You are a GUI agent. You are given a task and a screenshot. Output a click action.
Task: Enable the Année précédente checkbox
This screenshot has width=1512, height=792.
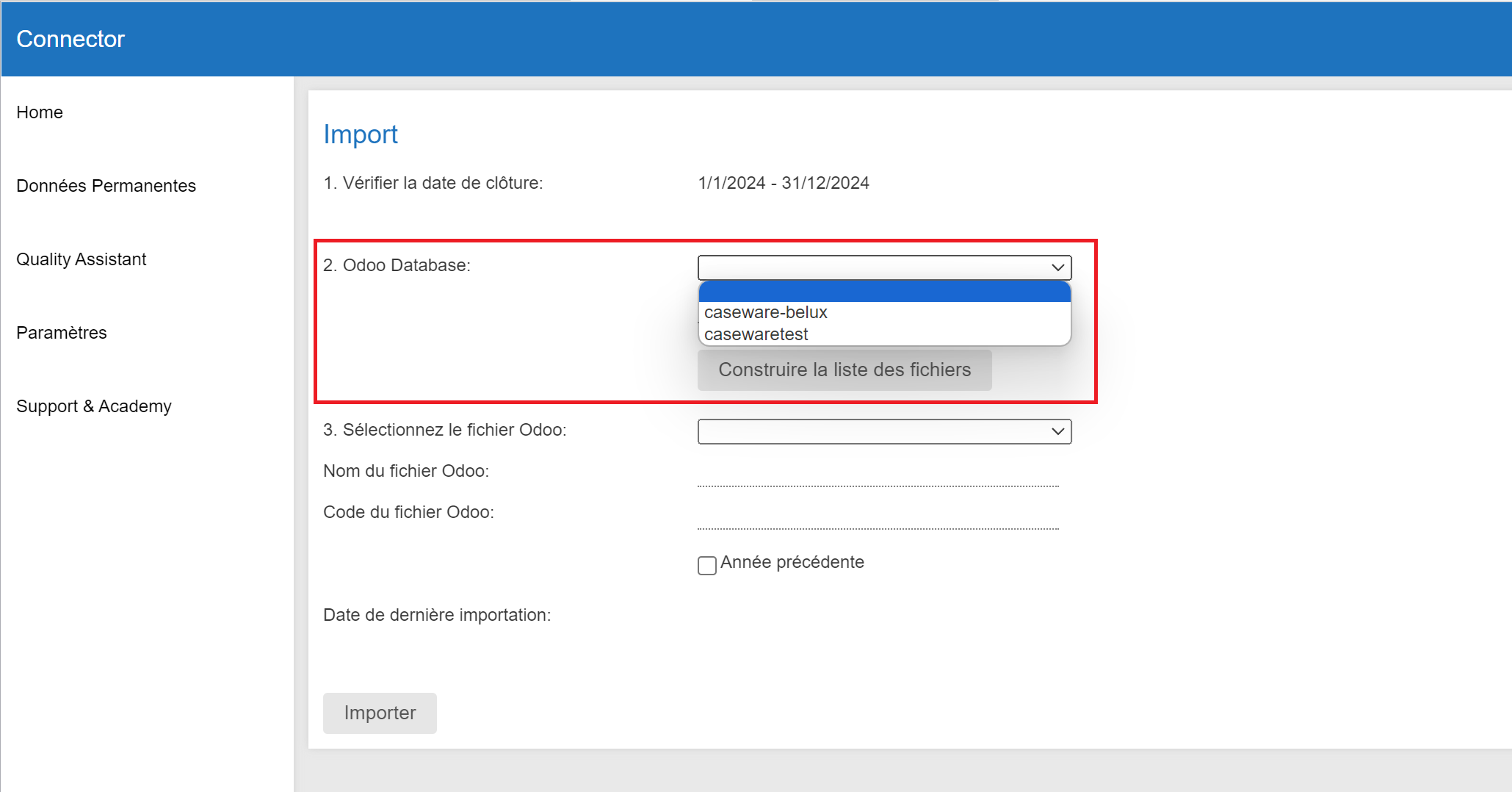coord(707,565)
